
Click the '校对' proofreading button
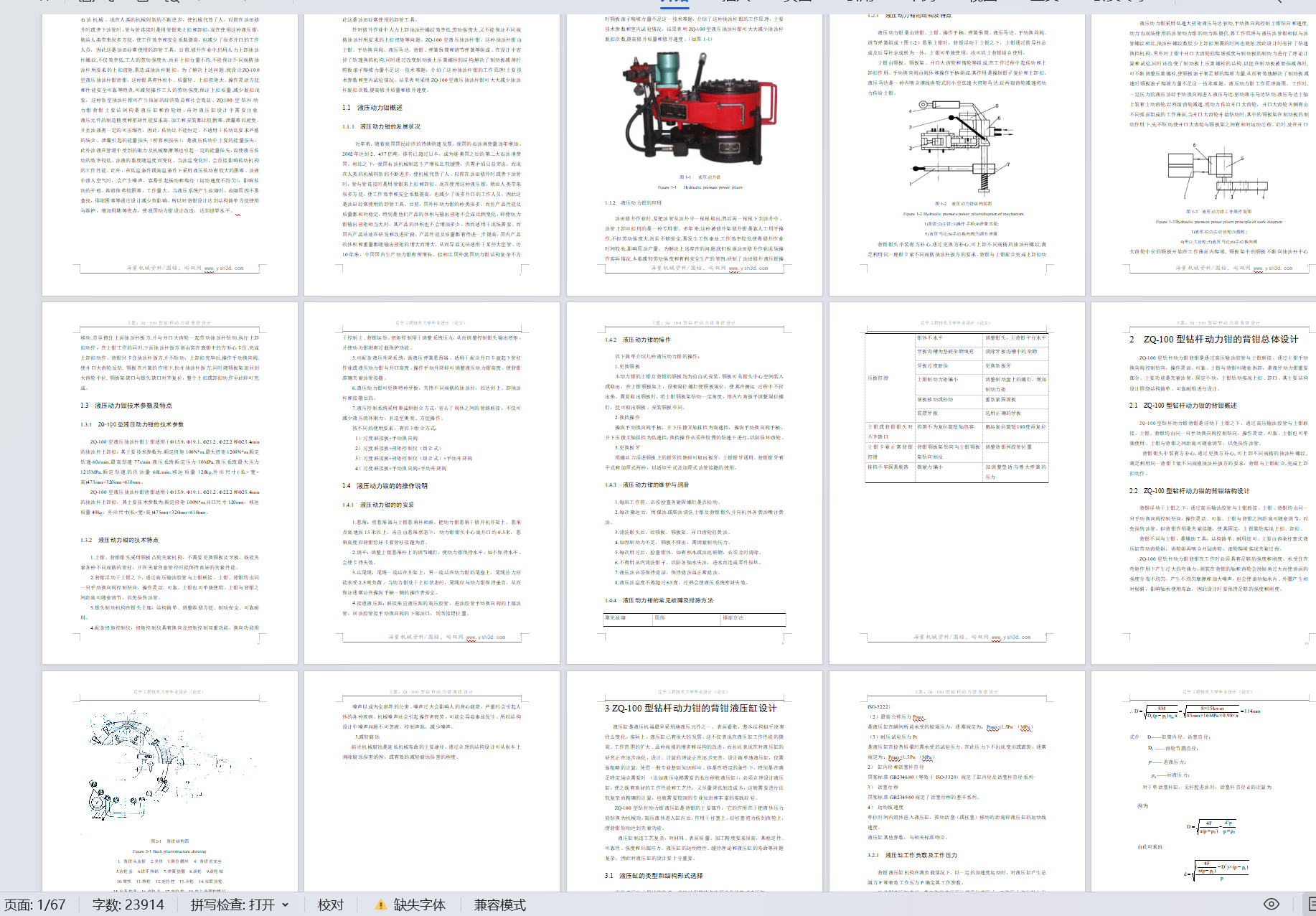click(331, 905)
